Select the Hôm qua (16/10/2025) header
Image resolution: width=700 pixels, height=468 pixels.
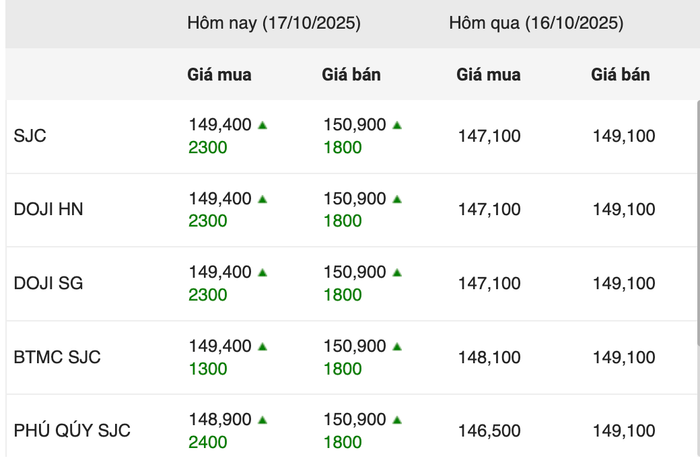536,23
